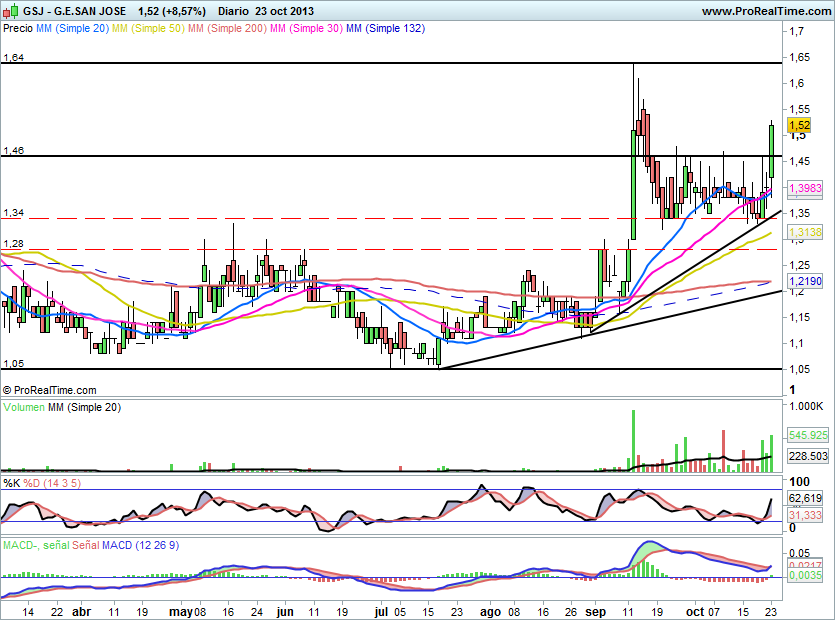The image size is (835, 620).
Task: Click the green 545.925 volume value tag
Action: click(808, 436)
